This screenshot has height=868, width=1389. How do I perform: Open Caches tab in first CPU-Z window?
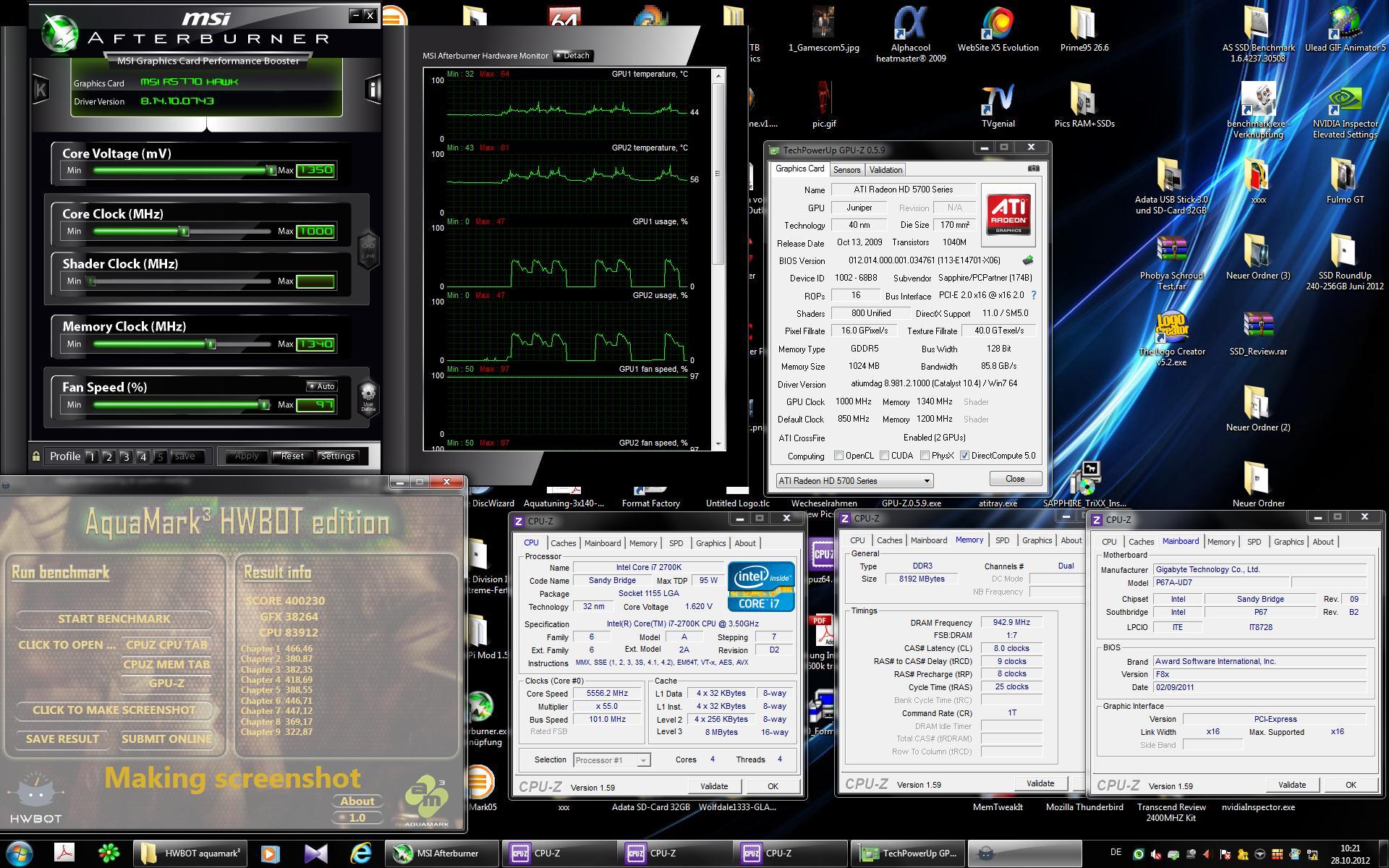click(x=563, y=543)
